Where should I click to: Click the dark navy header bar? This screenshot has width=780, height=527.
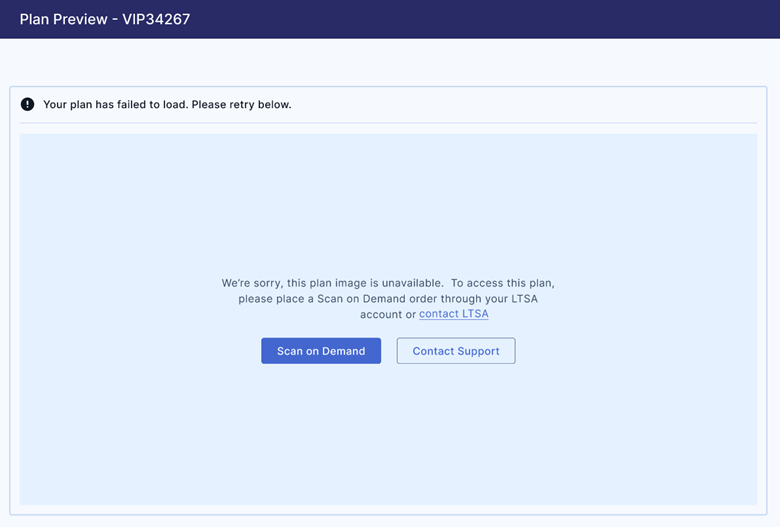pos(500,19)
